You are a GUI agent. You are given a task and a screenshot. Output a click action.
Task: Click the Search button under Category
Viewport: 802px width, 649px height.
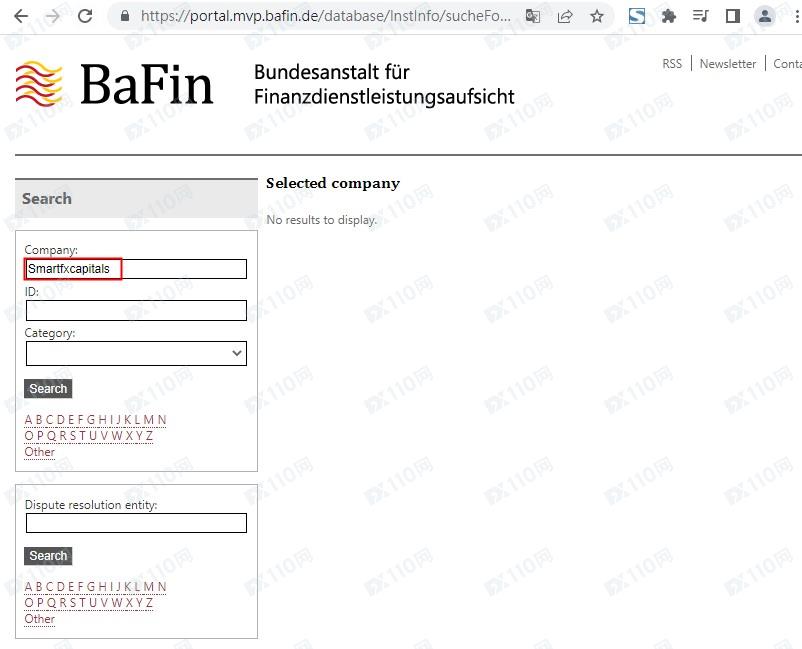(48, 389)
